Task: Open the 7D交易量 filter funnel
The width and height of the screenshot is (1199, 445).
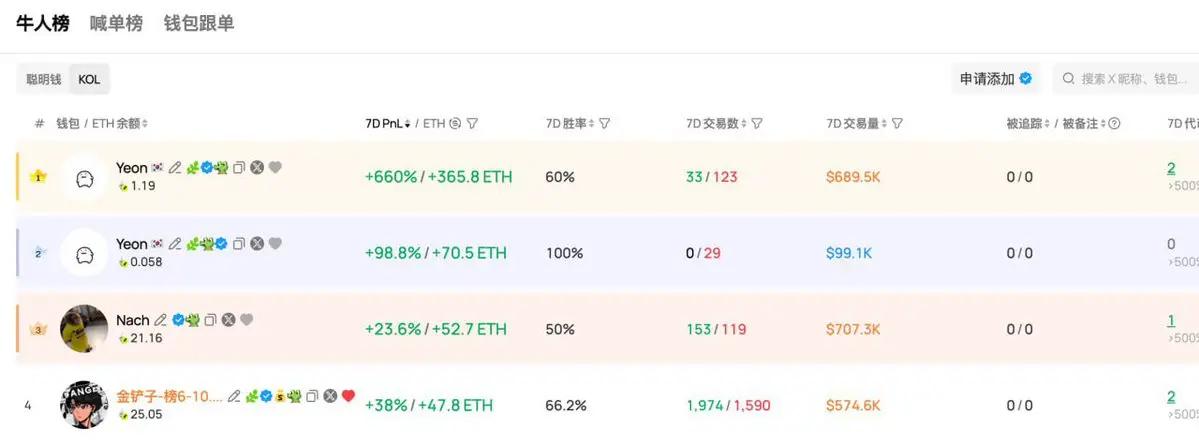Action: point(898,123)
